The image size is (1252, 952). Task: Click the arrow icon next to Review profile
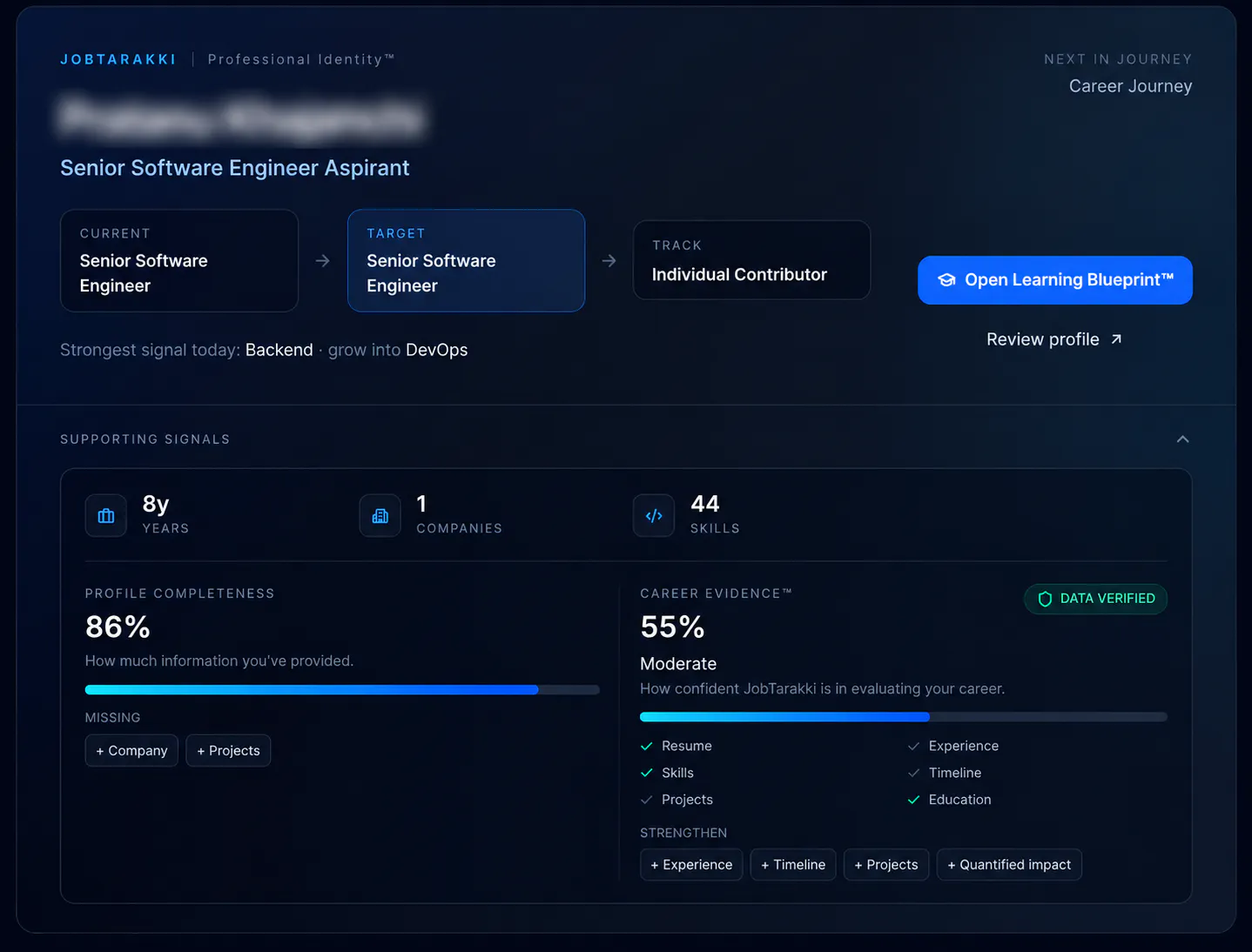tap(1116, 339)
